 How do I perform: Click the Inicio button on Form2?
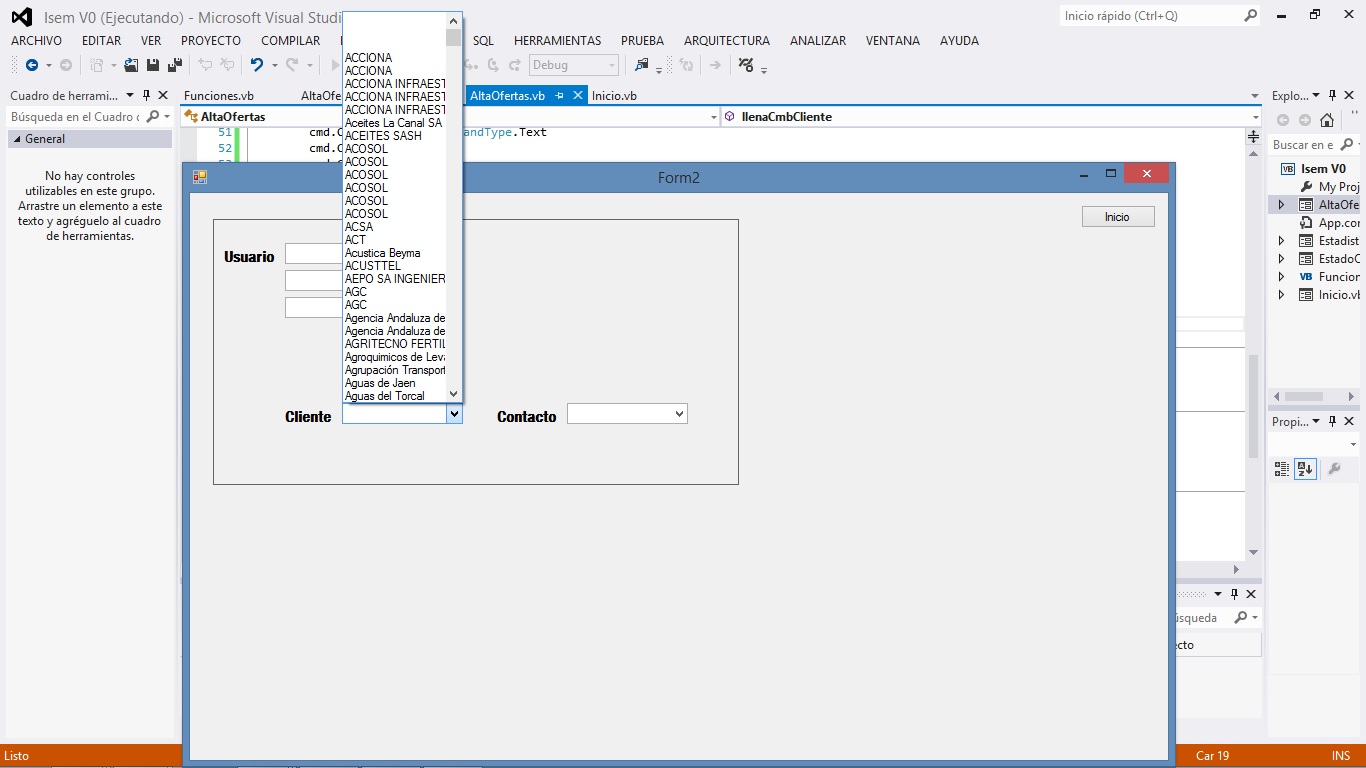1118,217
